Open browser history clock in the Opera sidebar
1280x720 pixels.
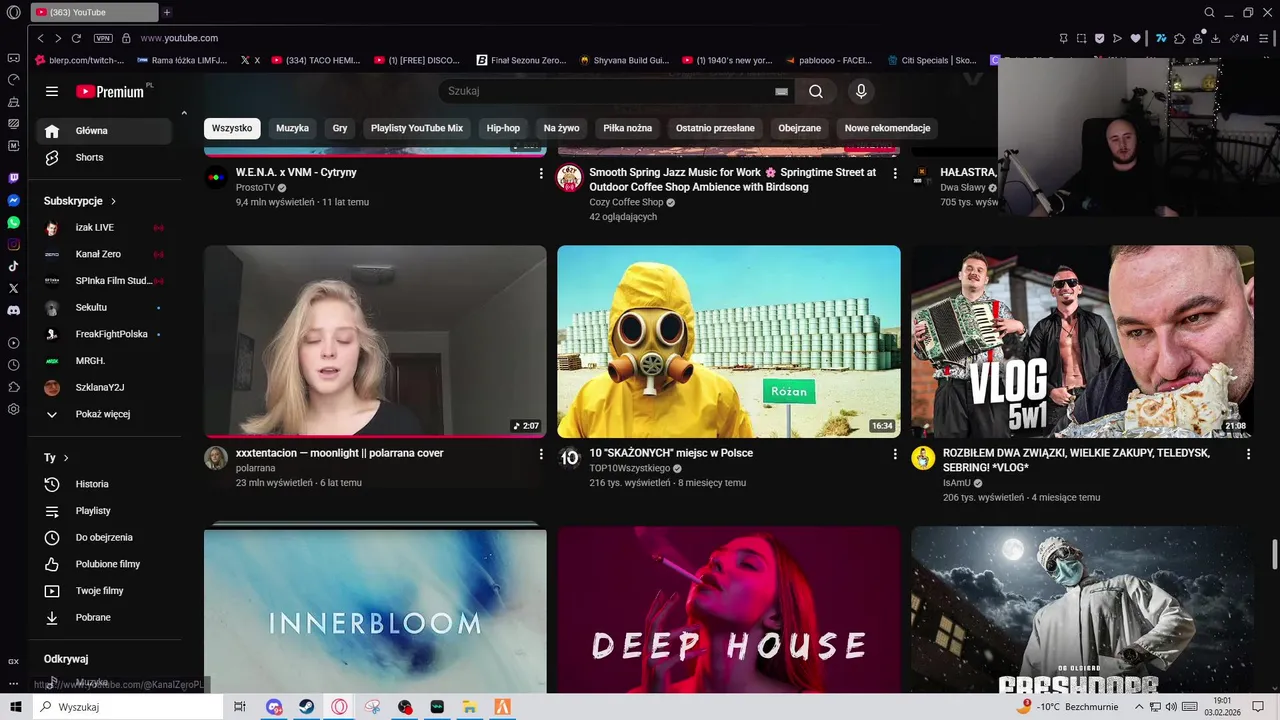[x=13, y=365]
